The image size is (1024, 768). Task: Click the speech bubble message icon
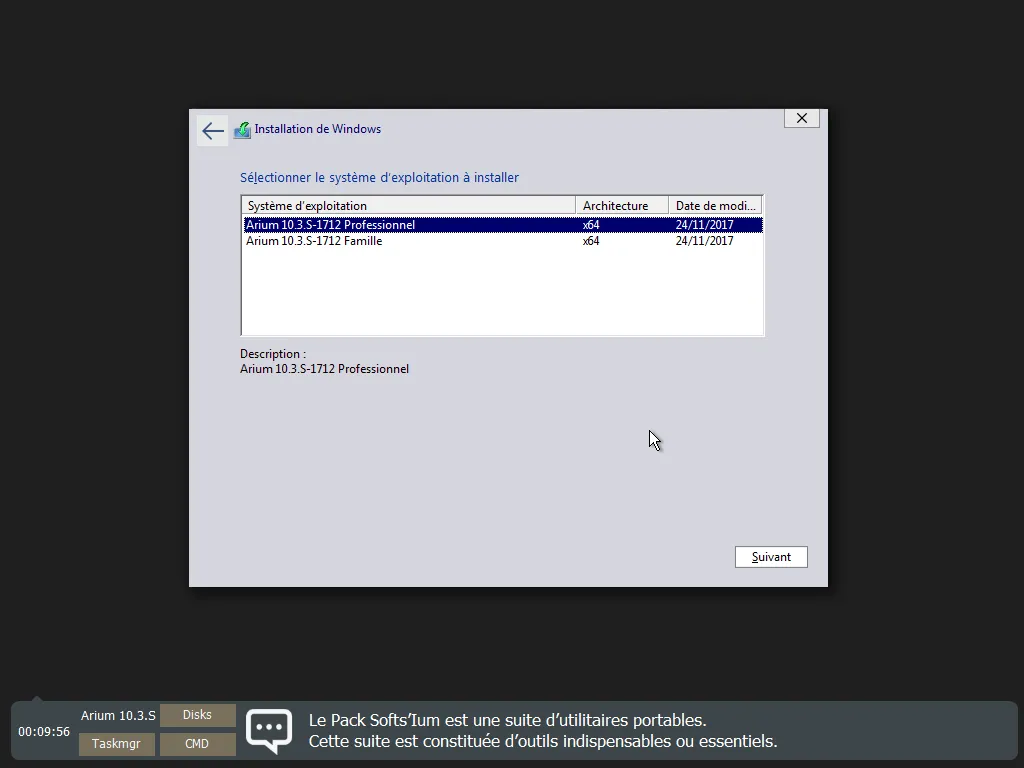(269, 731)
